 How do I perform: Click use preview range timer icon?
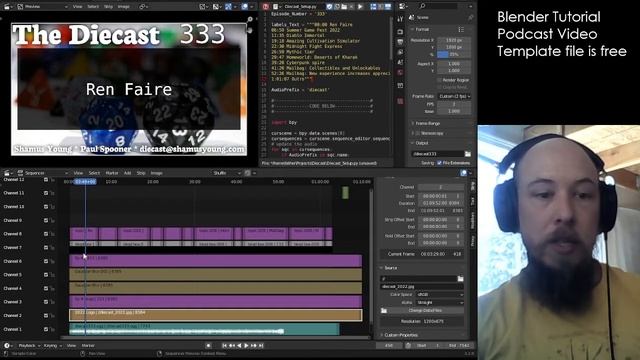click(x=408, y=345)
